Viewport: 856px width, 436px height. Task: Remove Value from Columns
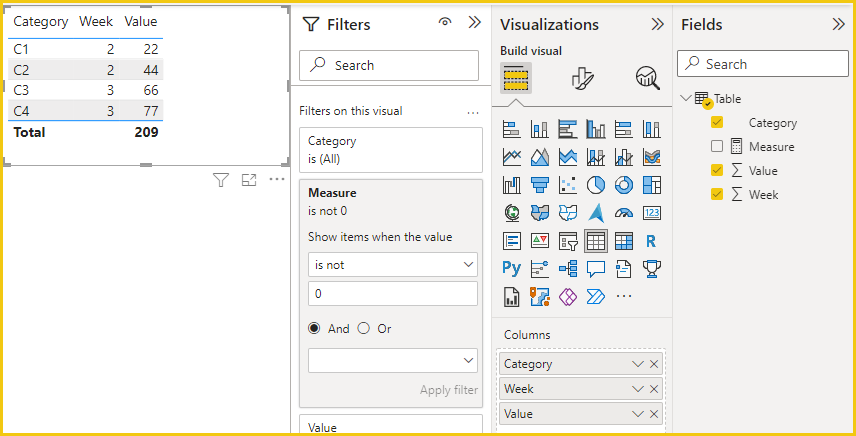[x=653, y=414]
